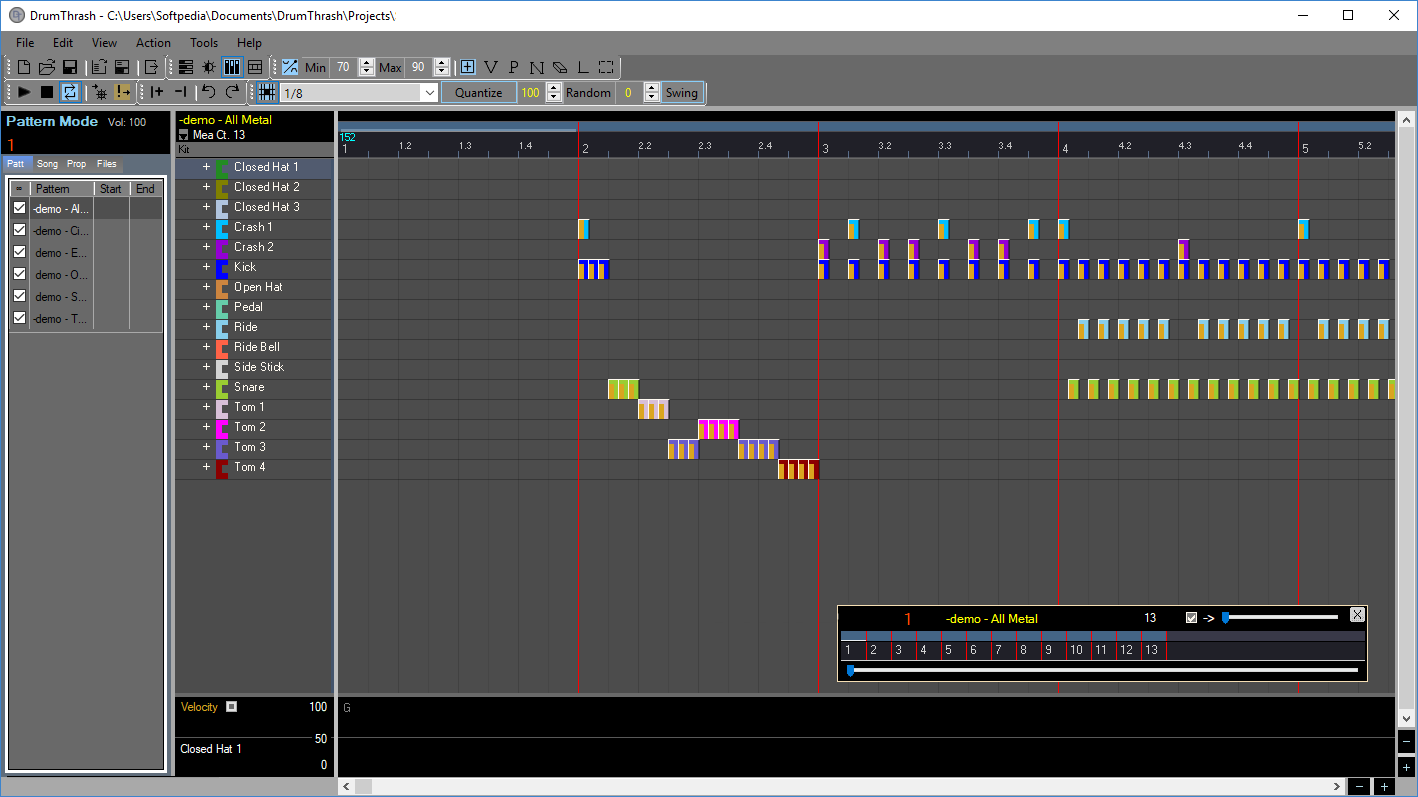Switch to the Song tab
The height and width of the screenshot is (797, 1418).
[48, 164]
